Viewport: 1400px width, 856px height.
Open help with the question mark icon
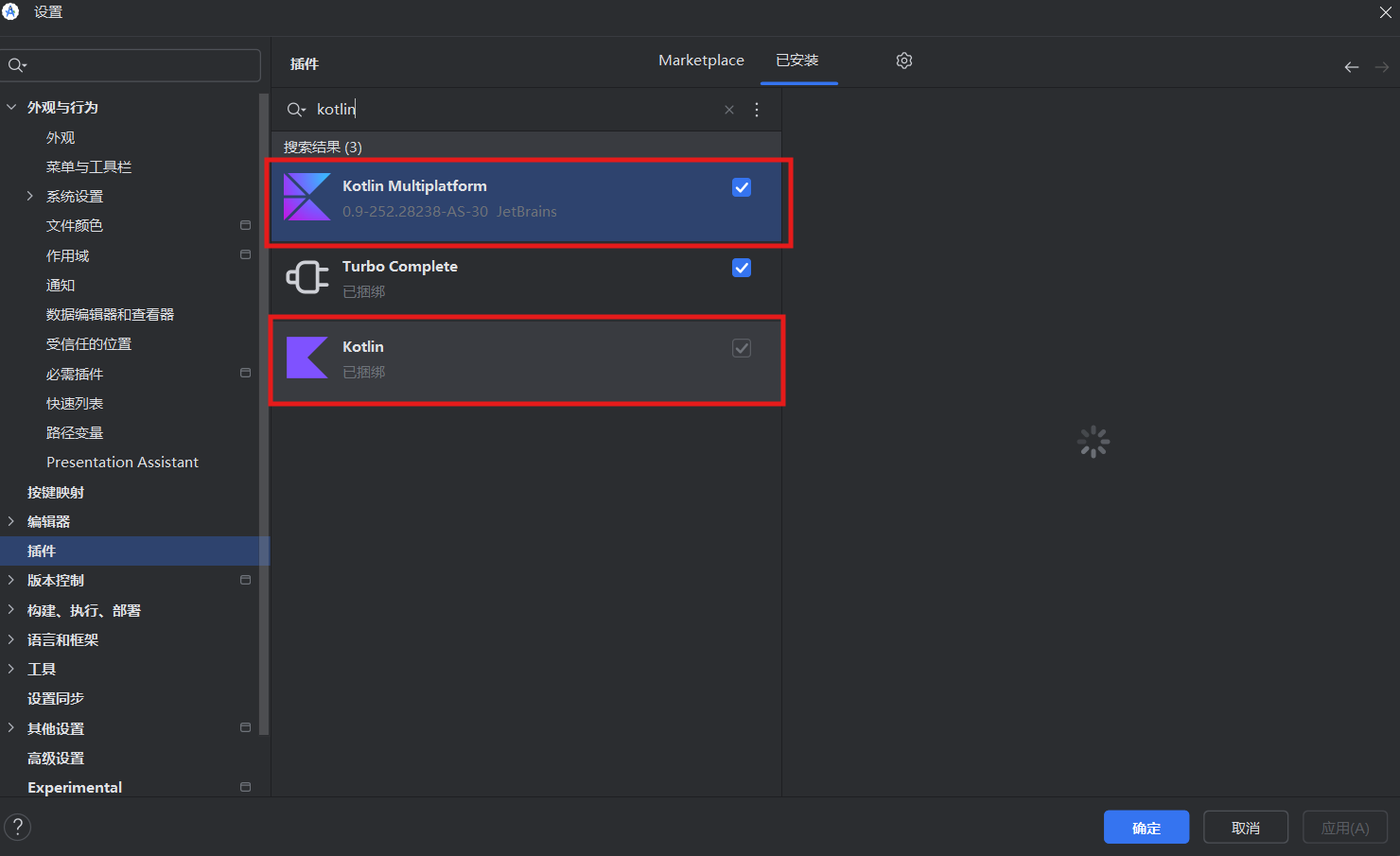point(17,827)
